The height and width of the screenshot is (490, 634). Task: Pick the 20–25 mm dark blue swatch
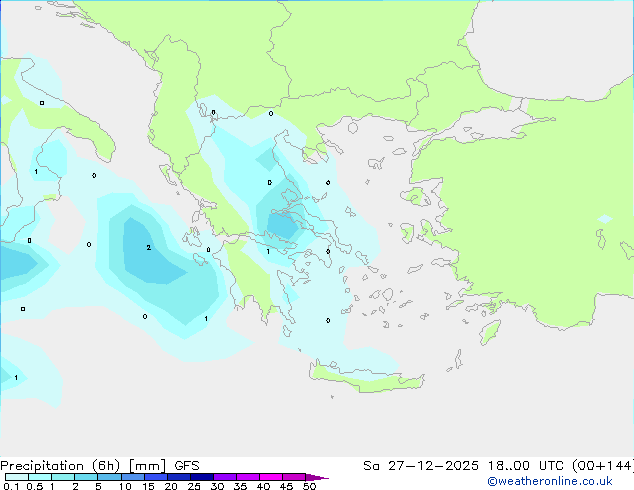(178, 477)
